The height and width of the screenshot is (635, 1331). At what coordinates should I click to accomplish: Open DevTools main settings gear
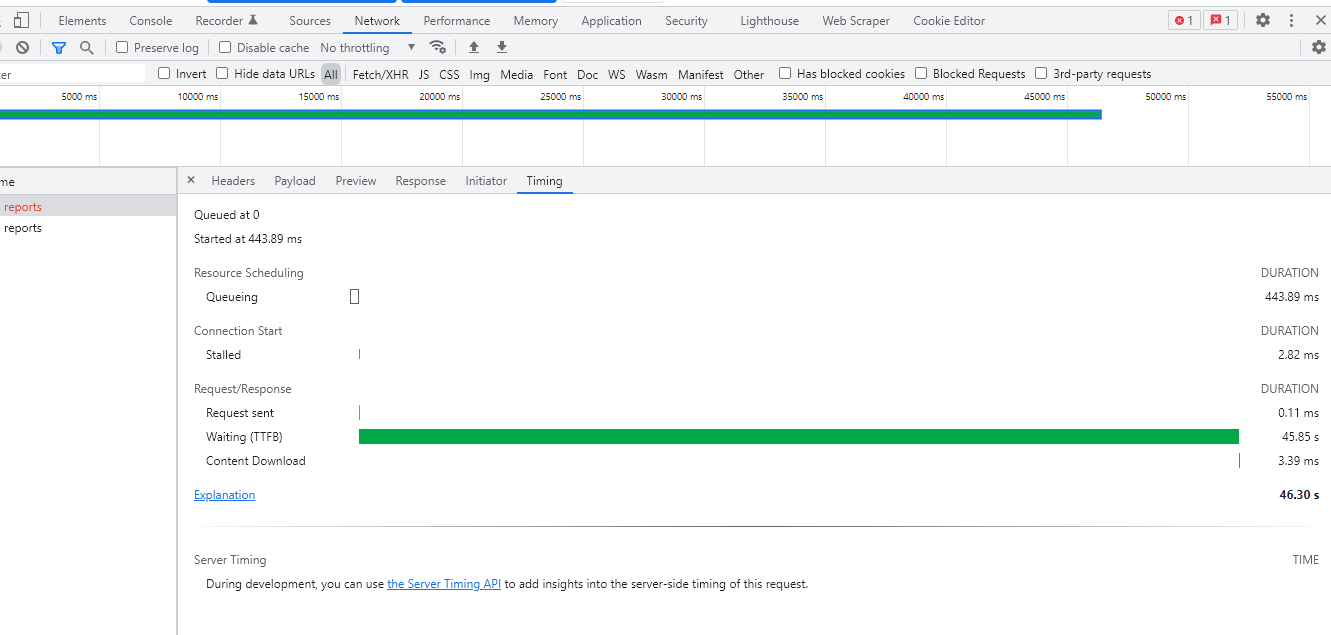(1263, 20)
